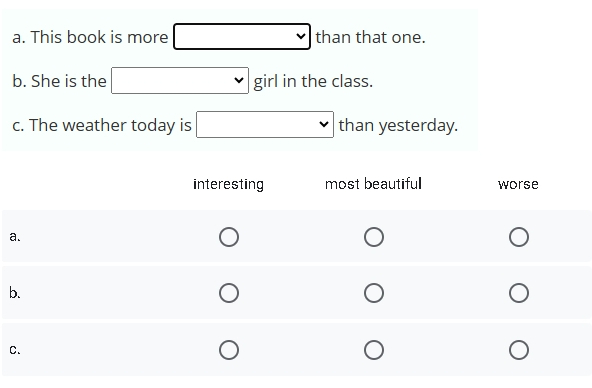Select 'most beautiful' radio for row b
Viewport: 592px width, 388px height.
point(374,293)
